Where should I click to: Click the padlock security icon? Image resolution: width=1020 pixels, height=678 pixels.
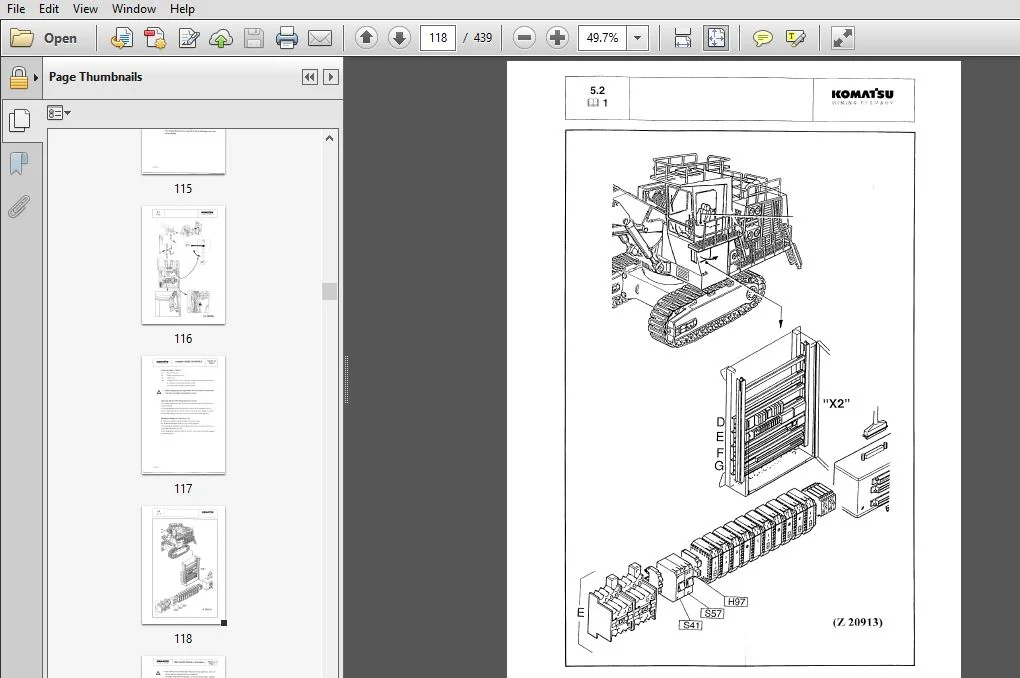[x=18, y=77]
